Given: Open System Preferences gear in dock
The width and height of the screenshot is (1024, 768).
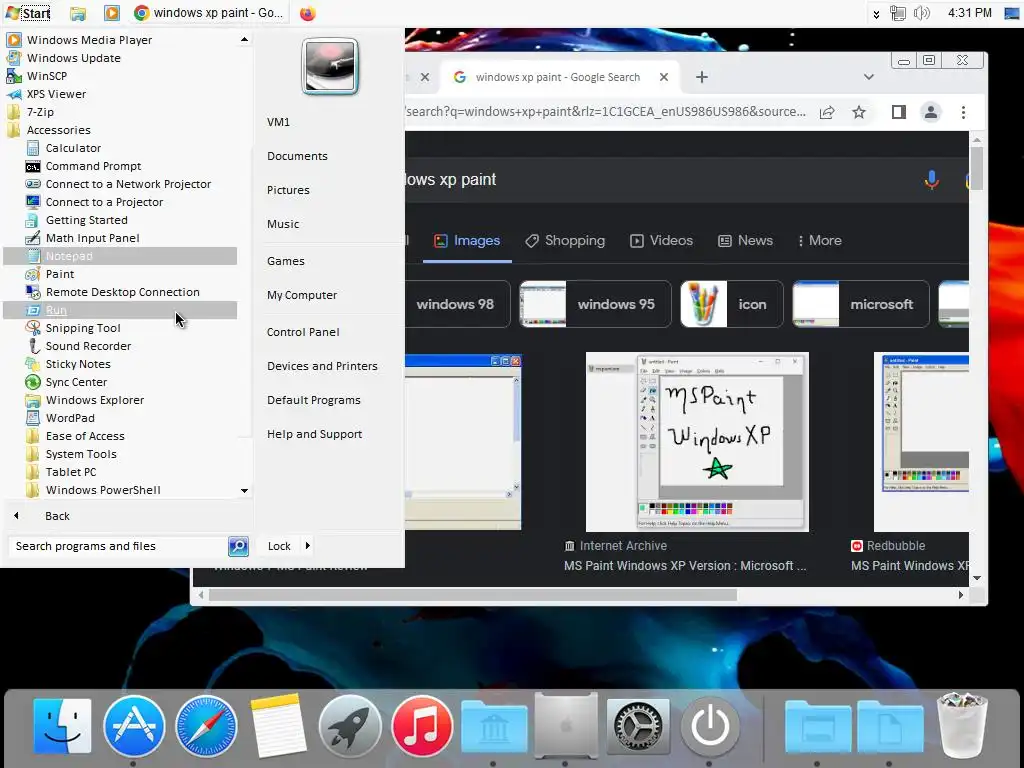Looking at the screenshot, I should coord(638,726).
